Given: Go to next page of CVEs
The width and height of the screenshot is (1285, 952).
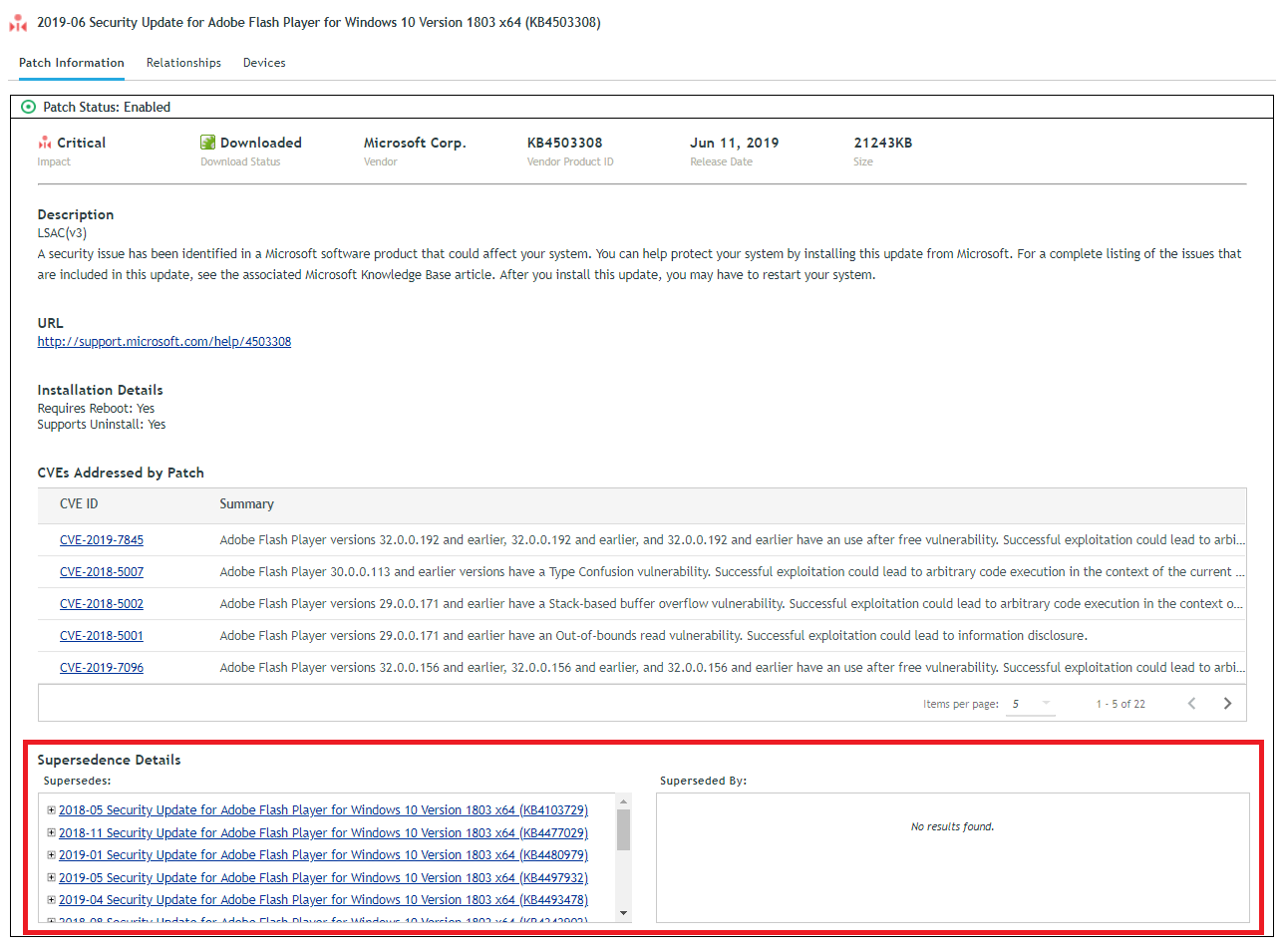Looking at the screenshot, I should (x=1227, y=703).
